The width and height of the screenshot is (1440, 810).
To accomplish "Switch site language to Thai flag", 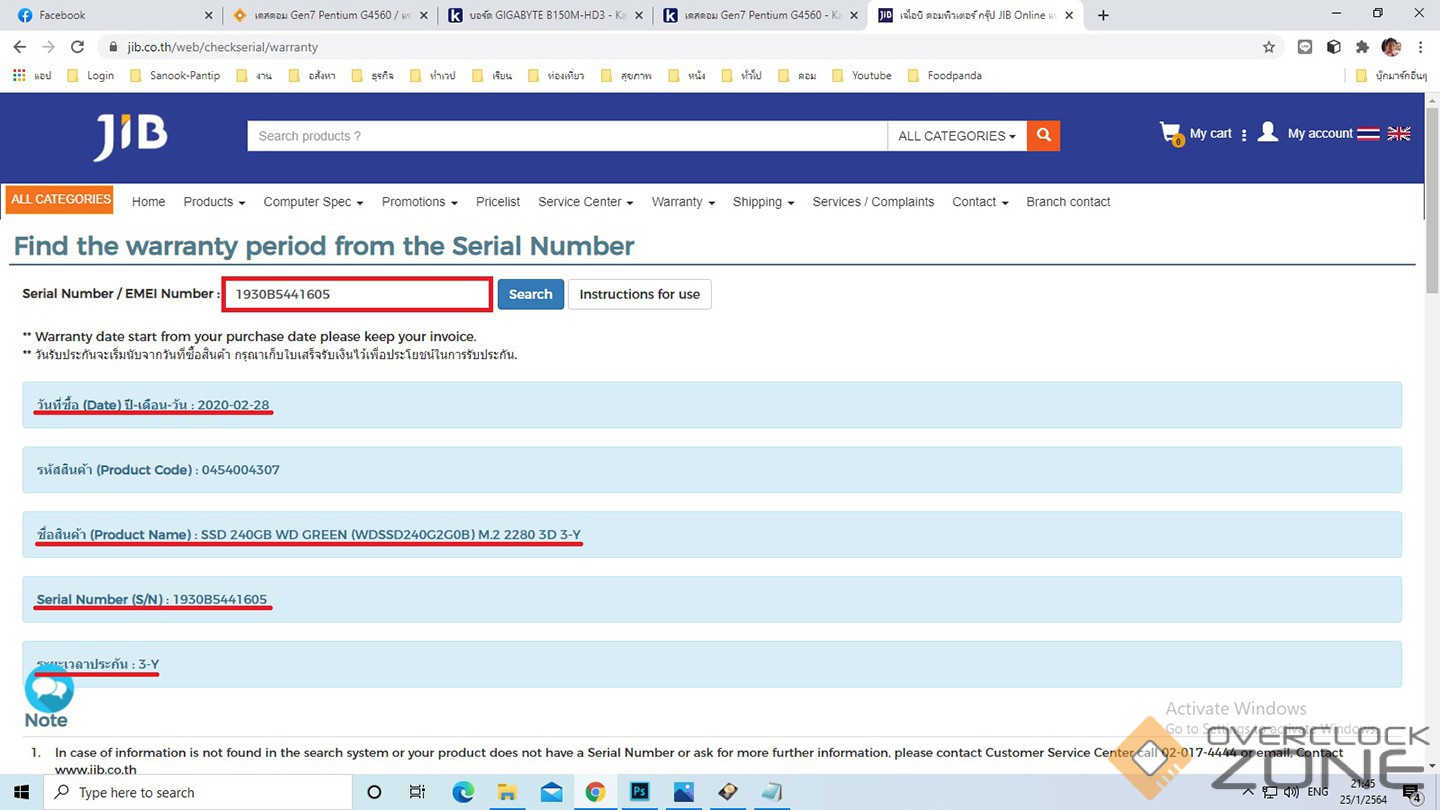I will pyautogui.click(x=1368, y=133).
